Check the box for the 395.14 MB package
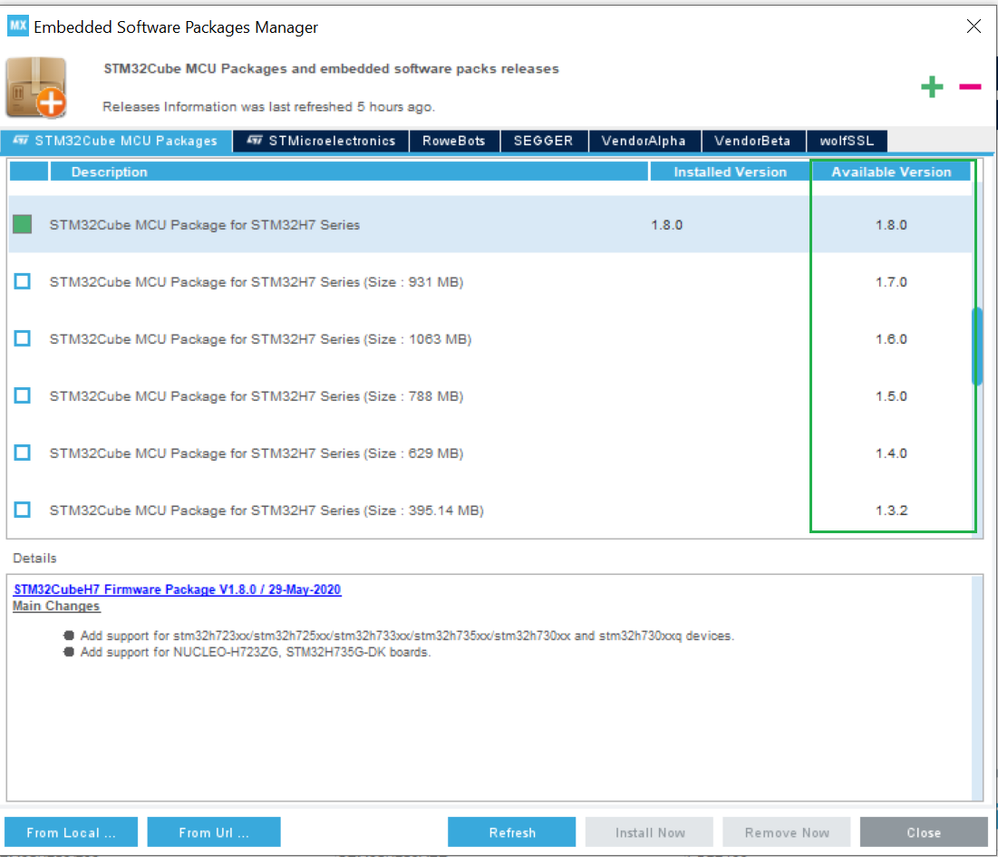This screenshot has height=857, width=998. [x=22, y=509]
